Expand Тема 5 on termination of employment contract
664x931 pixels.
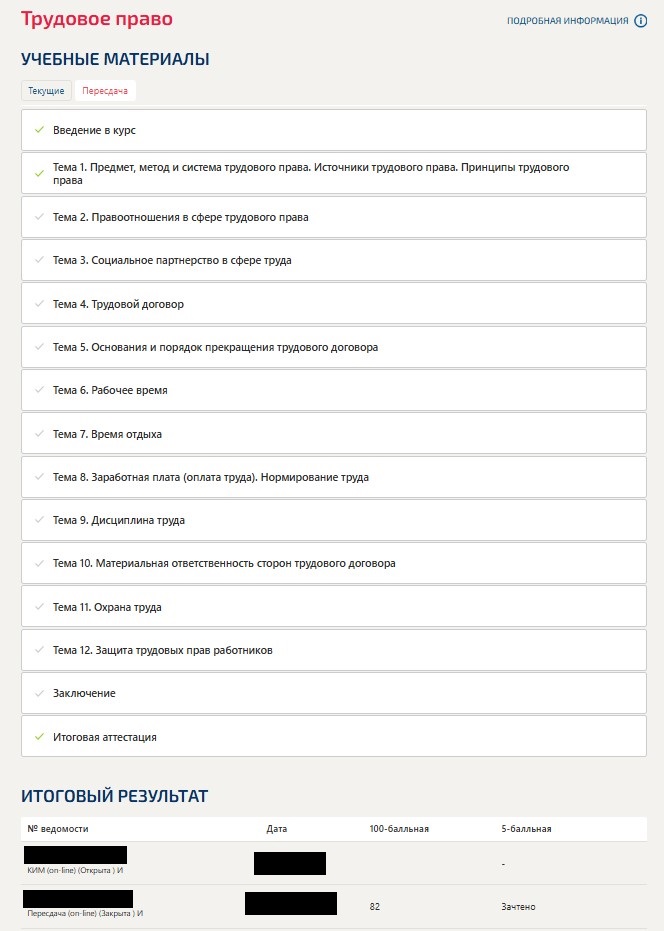215,347
